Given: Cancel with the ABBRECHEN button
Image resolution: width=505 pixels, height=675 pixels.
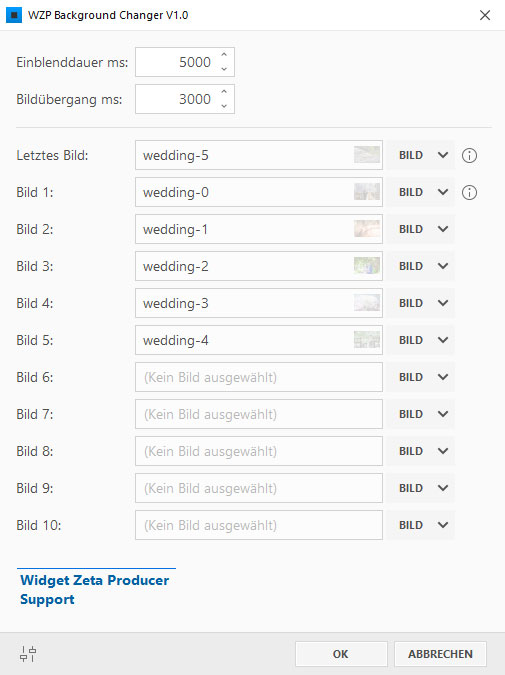Looking at the screenshot, I should pyautogui.click(x=440, y=654).
